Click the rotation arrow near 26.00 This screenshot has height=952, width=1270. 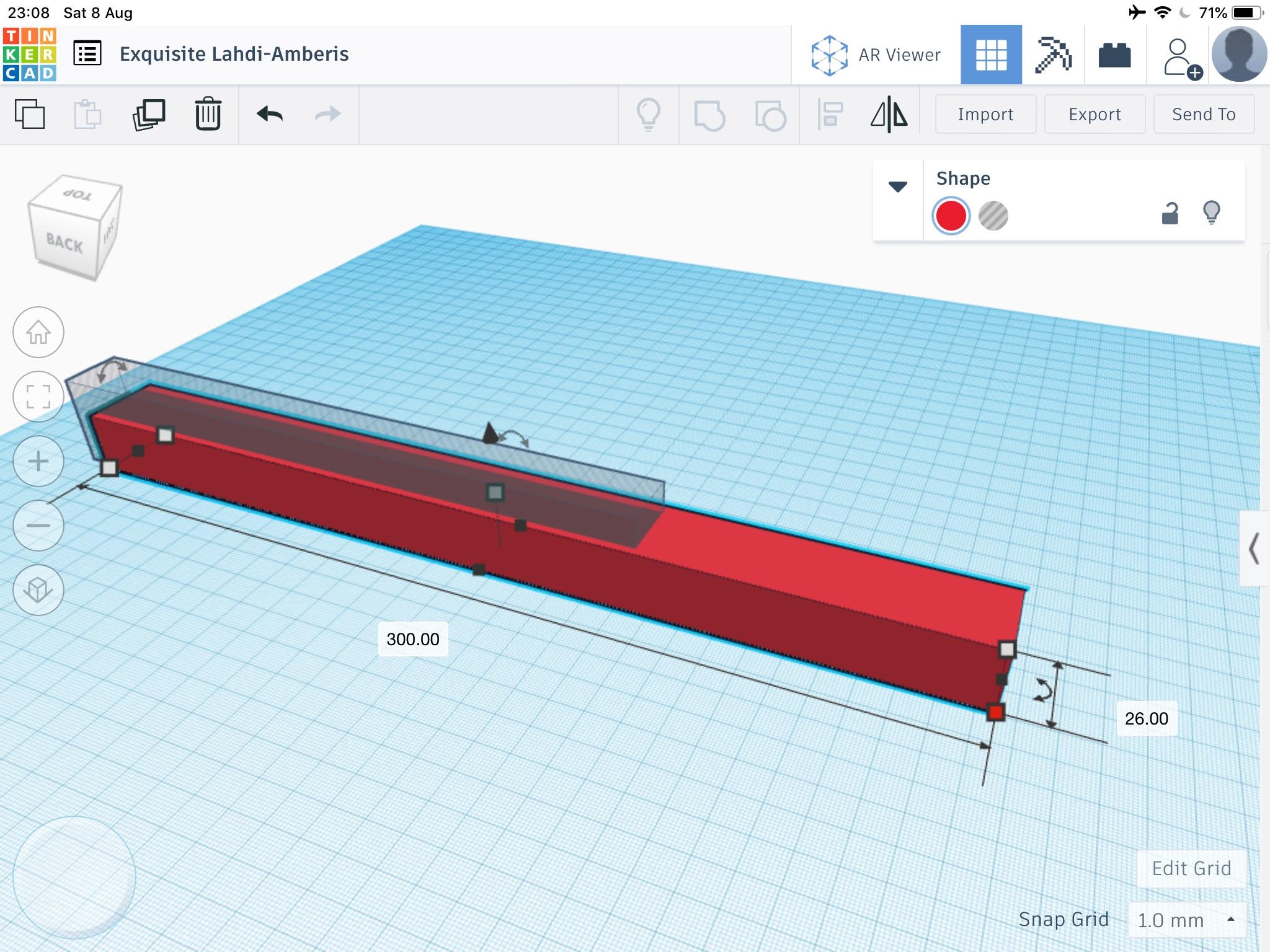pos(1042,691)
